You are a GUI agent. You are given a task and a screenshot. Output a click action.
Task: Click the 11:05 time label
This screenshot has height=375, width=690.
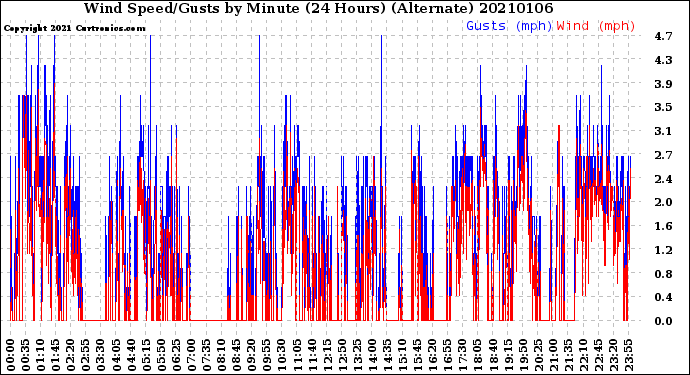click(x=297, y=355)
